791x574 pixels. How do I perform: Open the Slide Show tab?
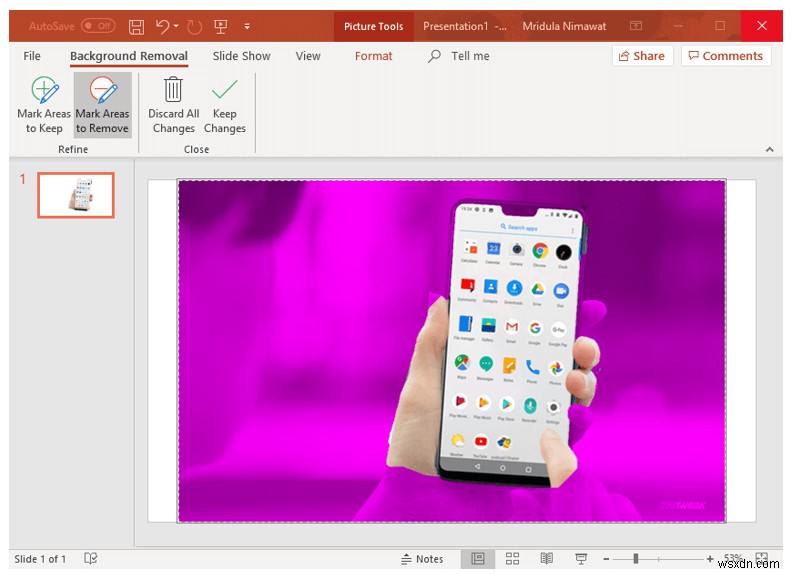tap(241, 56)
